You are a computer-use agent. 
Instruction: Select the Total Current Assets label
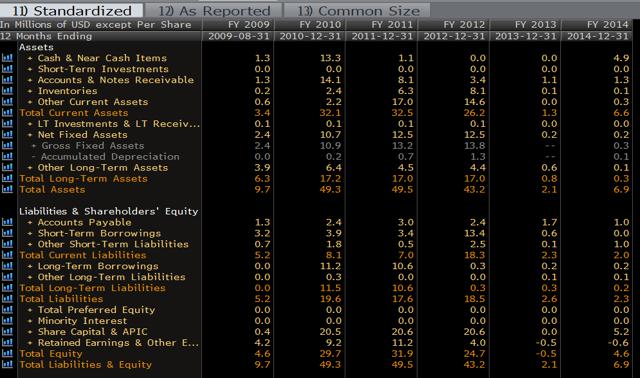(73, 113)
